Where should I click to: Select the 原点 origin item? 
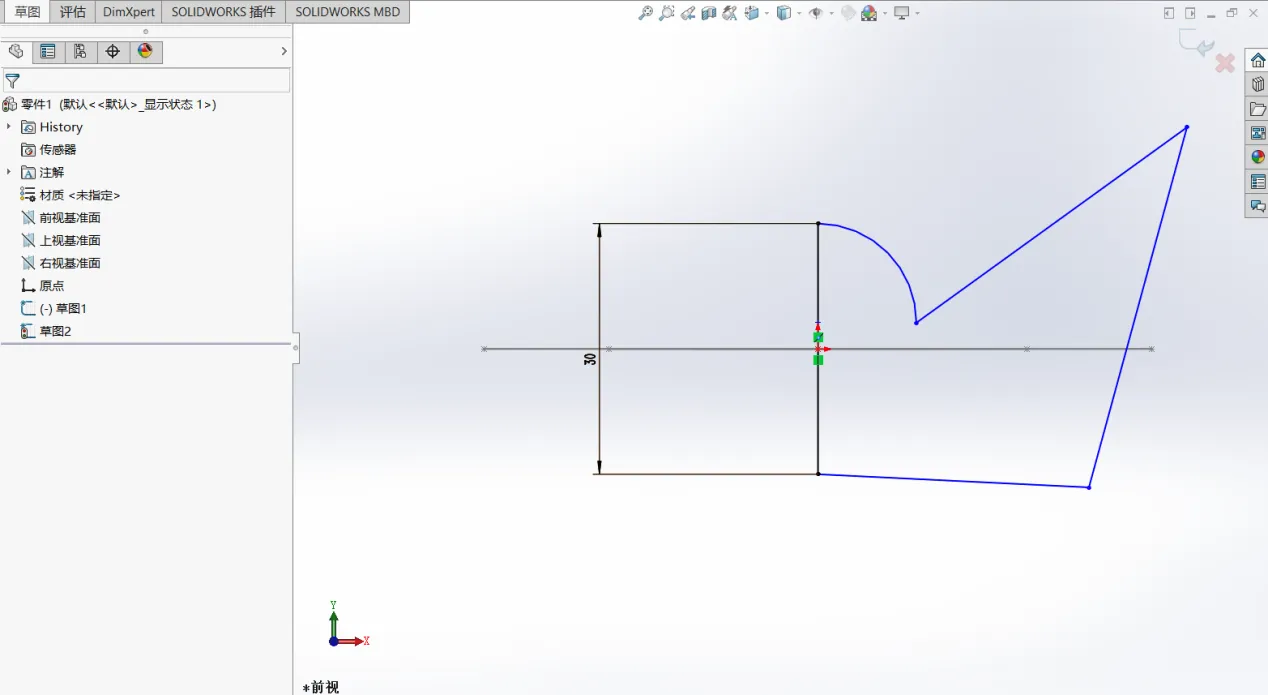tap(42, 286)
